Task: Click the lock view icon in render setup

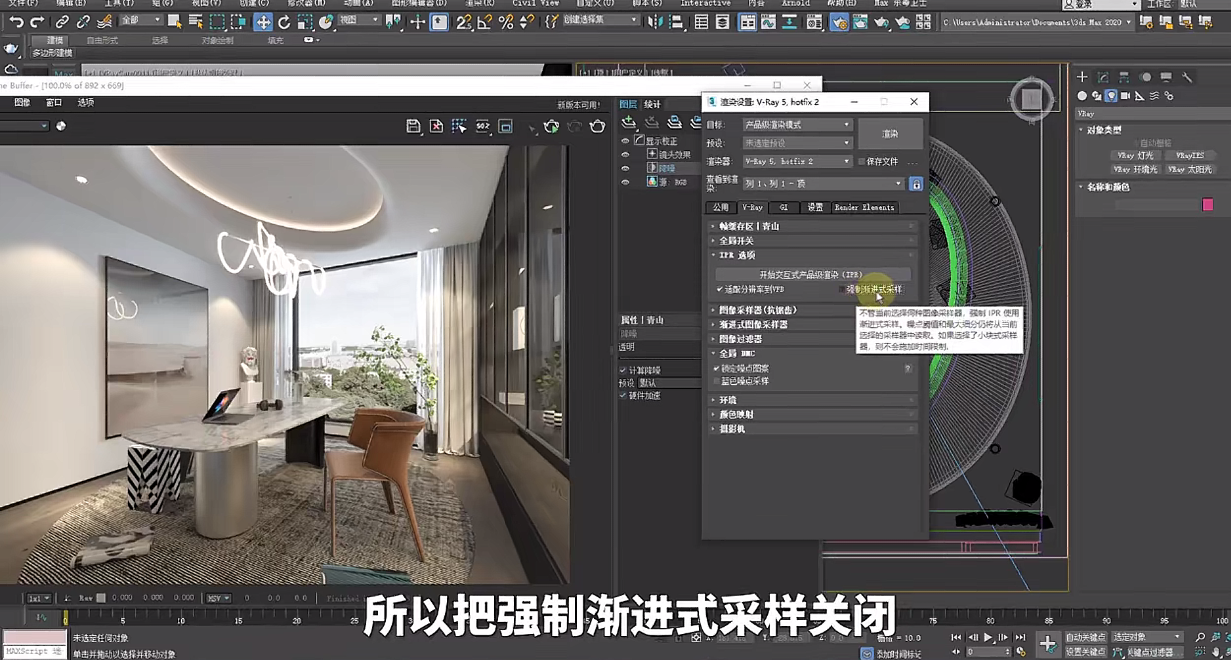Action: [x=915, y=184]
